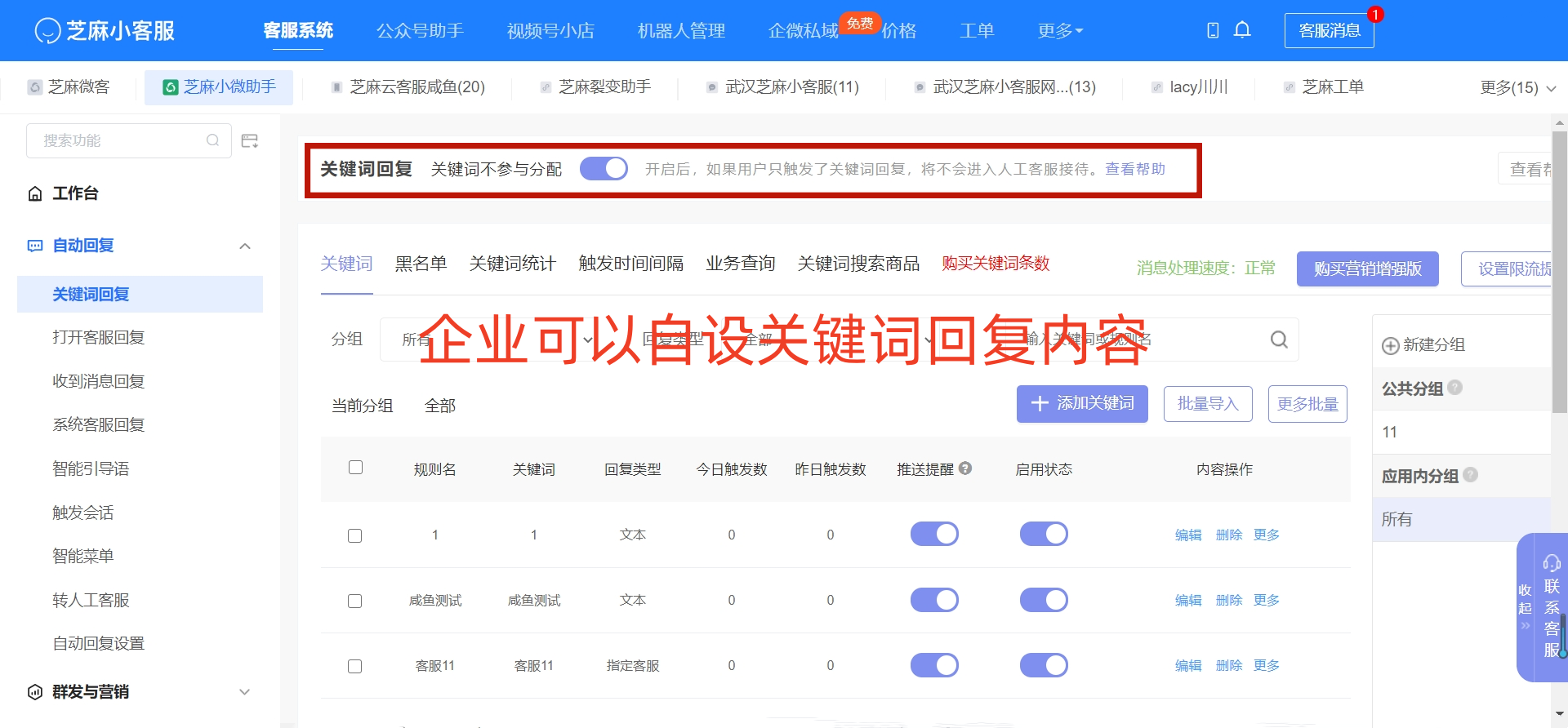Click the 客服消息 button
The height and width of the screenshot is (728, 1568).
(x=1330, y=30)
